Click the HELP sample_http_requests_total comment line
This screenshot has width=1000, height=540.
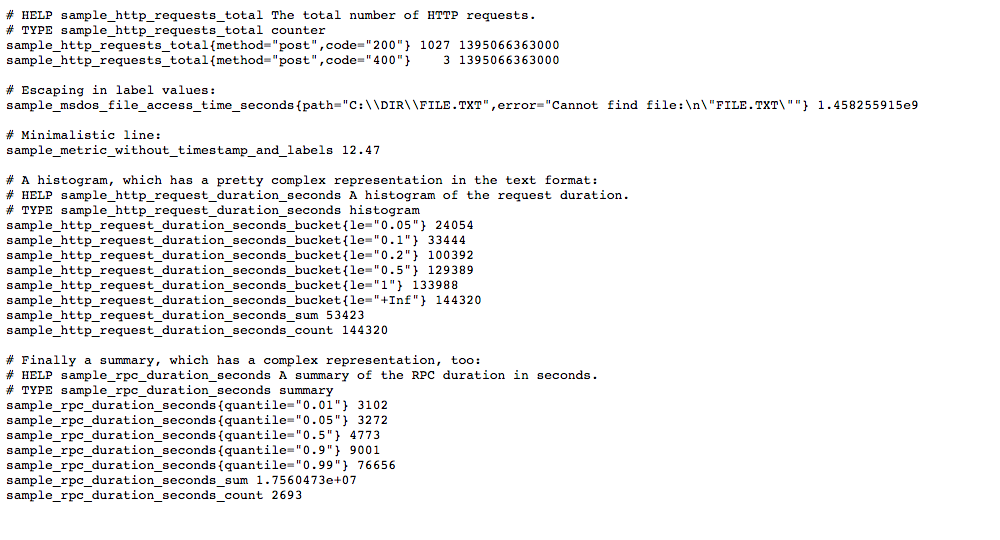270,15
